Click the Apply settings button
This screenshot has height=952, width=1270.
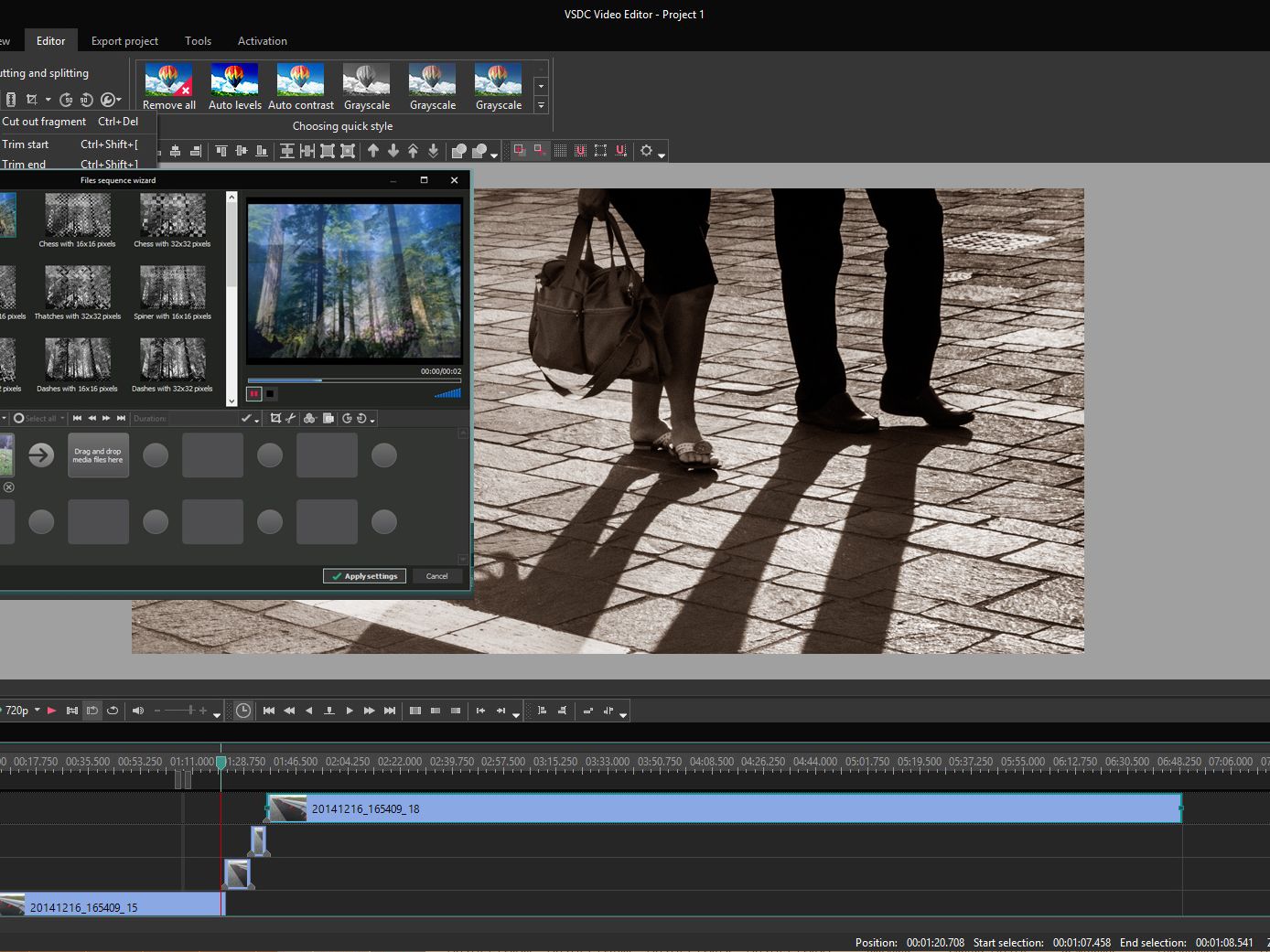point(364,576)
